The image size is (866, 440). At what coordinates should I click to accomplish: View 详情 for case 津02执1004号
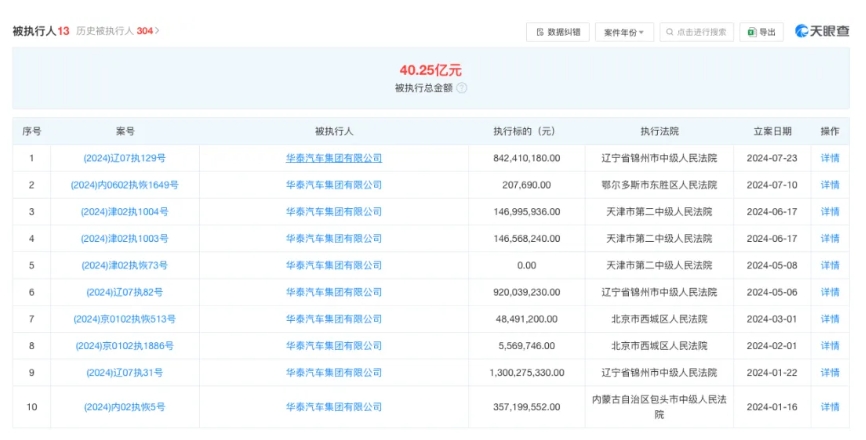click(x=830, y=211)
